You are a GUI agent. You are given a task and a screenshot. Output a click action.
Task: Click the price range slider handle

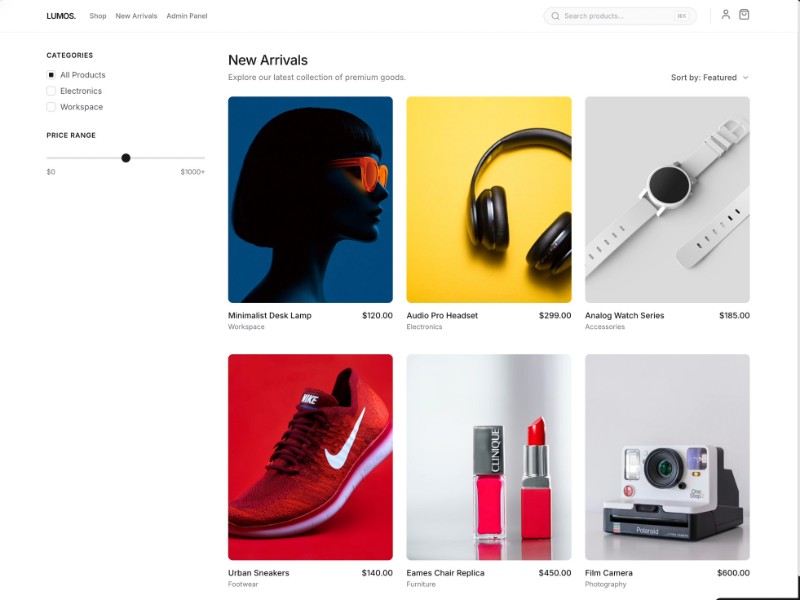126,158
